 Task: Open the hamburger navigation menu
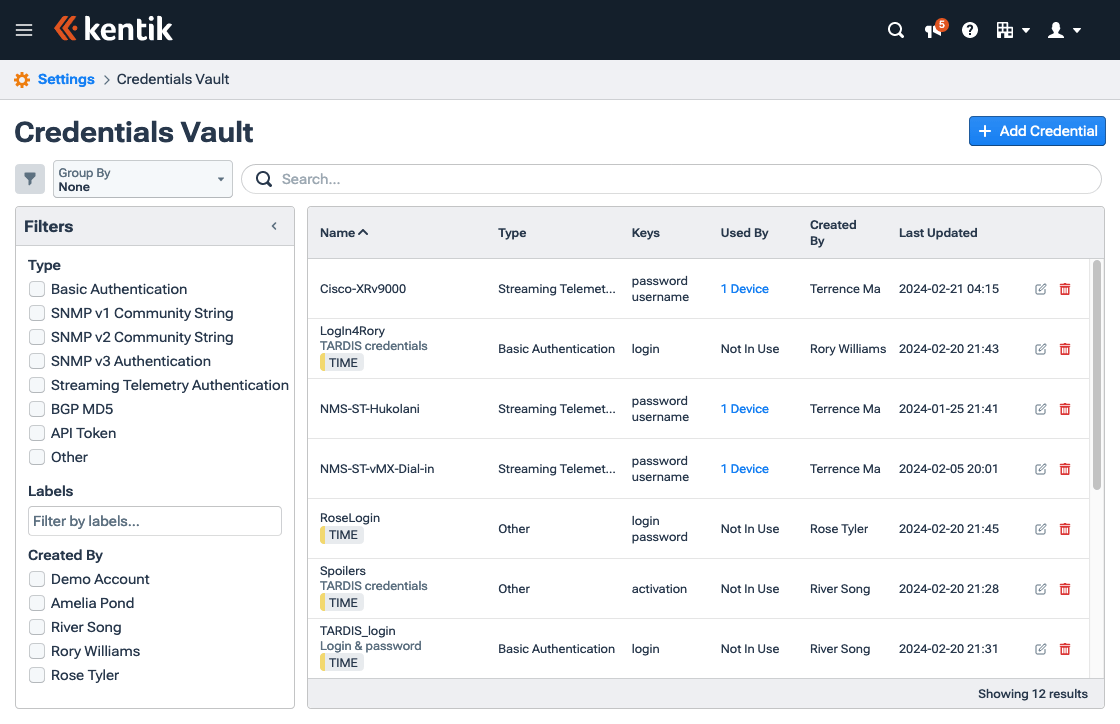pos(24,29)
